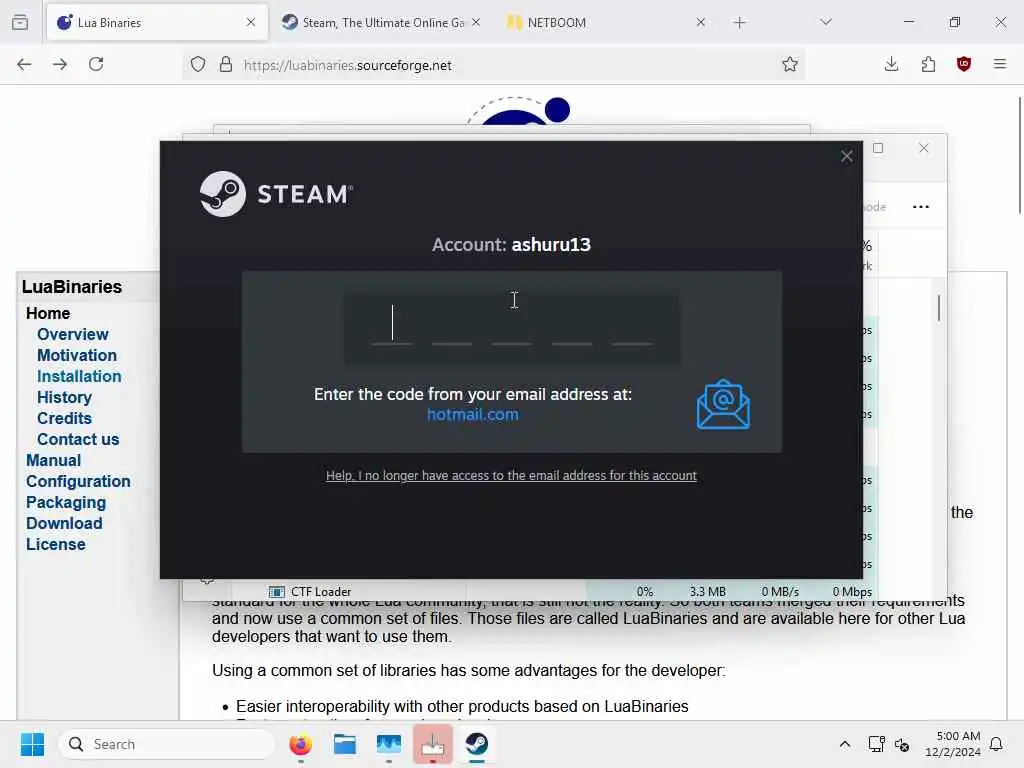Minimize the Firefox browser window

point(908,22)
